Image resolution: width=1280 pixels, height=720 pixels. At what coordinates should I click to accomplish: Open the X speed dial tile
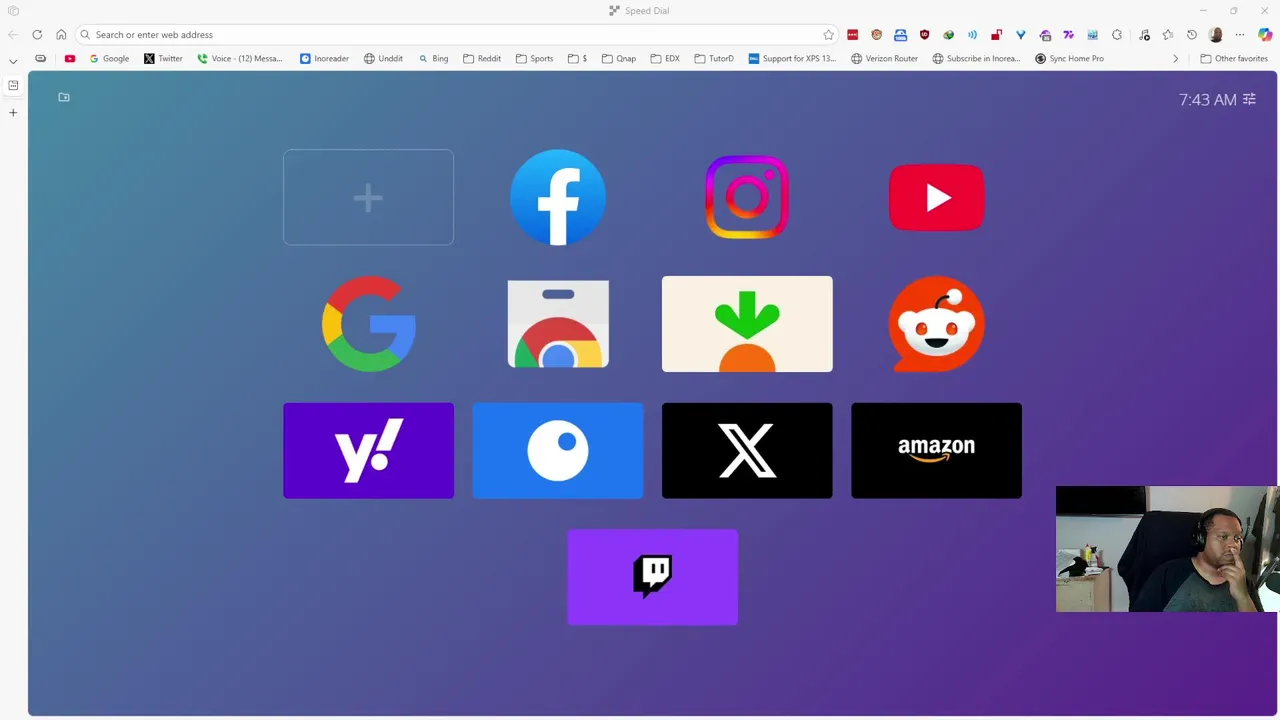pos(747,451)
